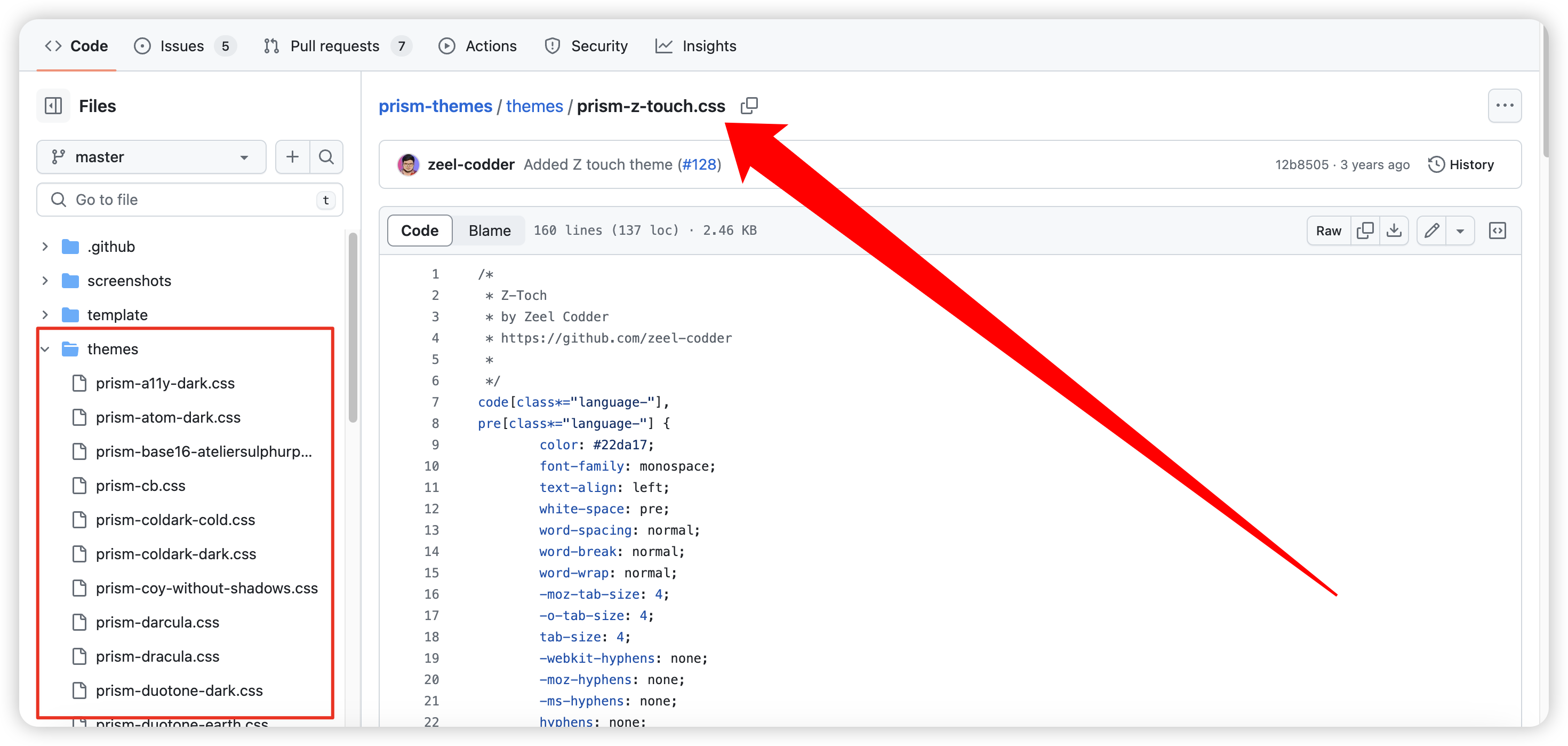View the Insights tab
This screenshot has width=1568, height=746.
coord(696,46)
